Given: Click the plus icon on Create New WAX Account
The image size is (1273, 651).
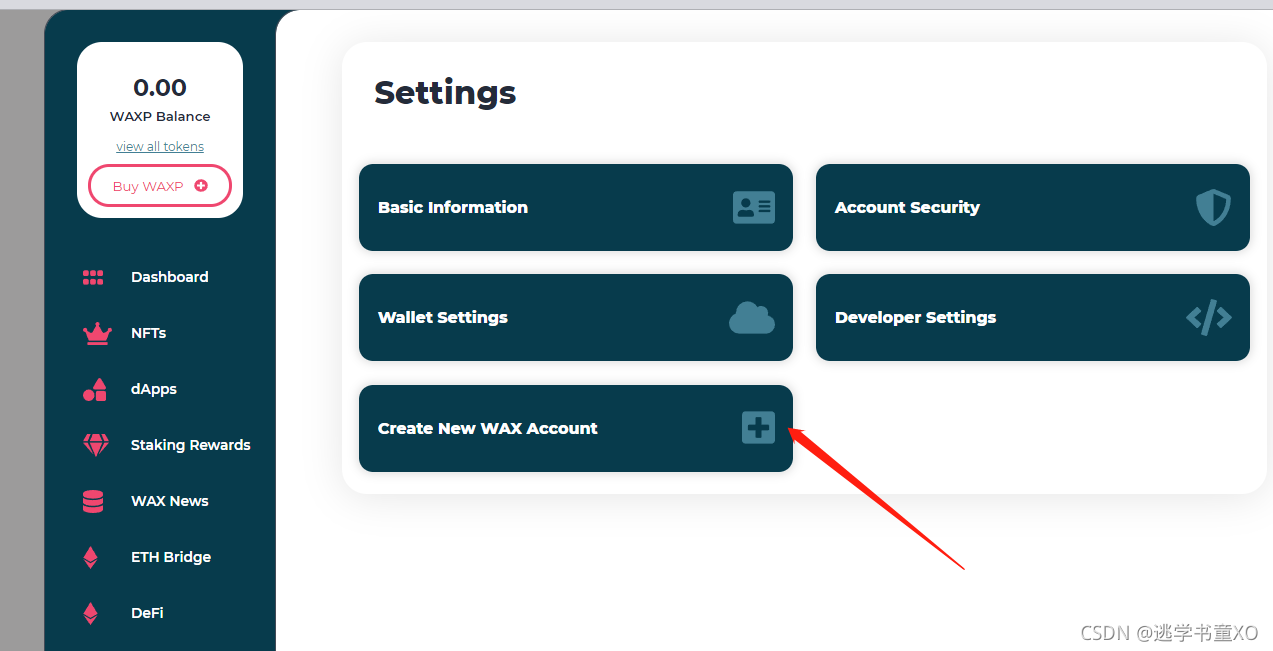Looking at the screenshot, I should tap(758, 428).
